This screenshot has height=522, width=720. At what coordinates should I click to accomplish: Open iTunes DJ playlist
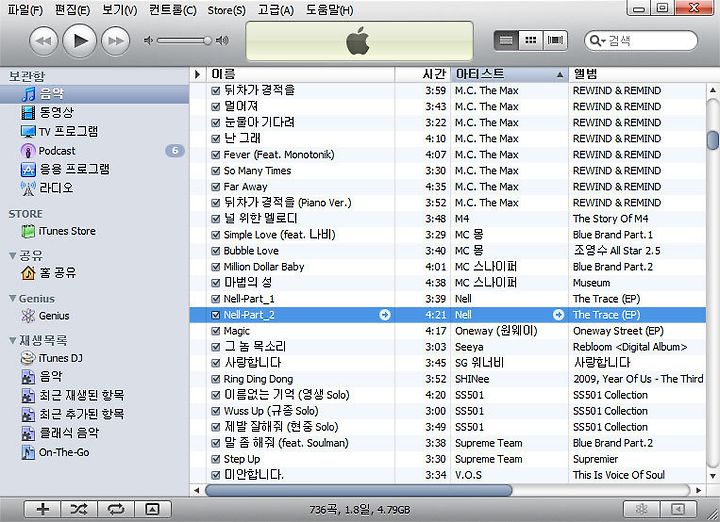(x=94, y=358)
